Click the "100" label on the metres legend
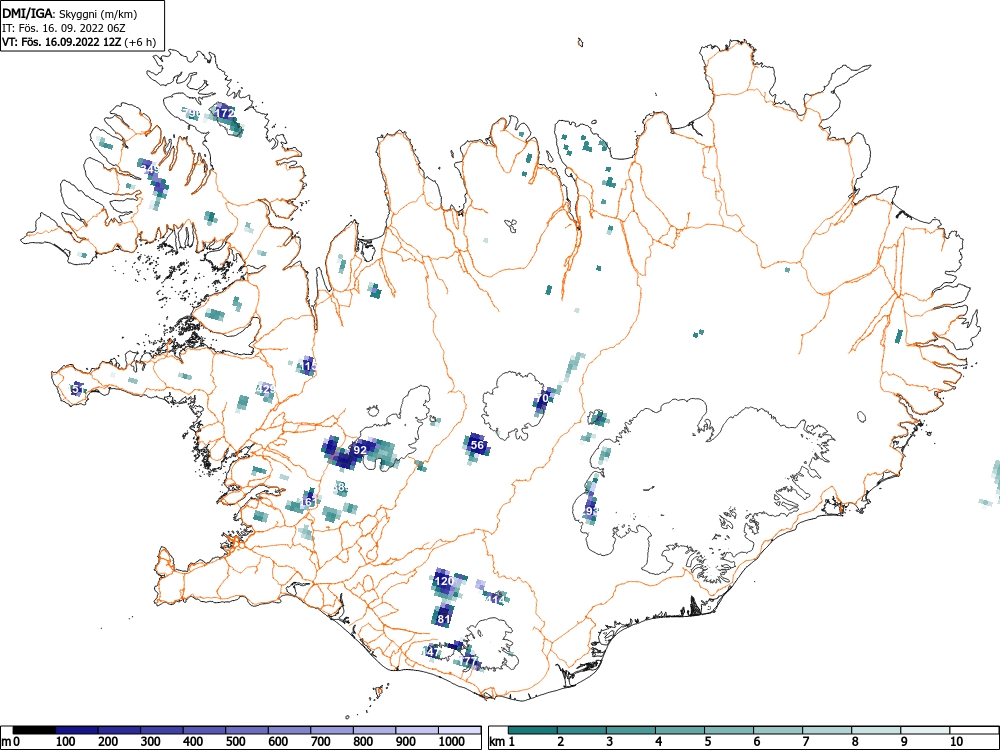 66,742
